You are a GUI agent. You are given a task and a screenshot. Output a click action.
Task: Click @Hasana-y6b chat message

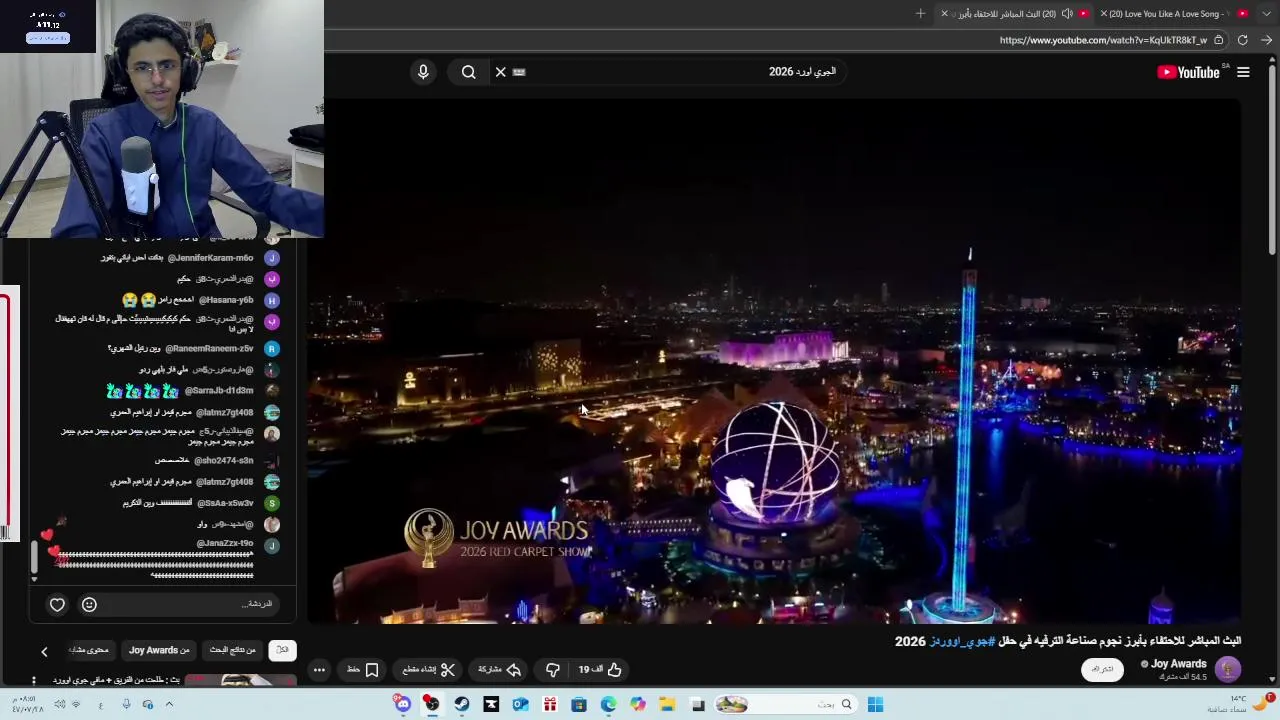(188, 300)
